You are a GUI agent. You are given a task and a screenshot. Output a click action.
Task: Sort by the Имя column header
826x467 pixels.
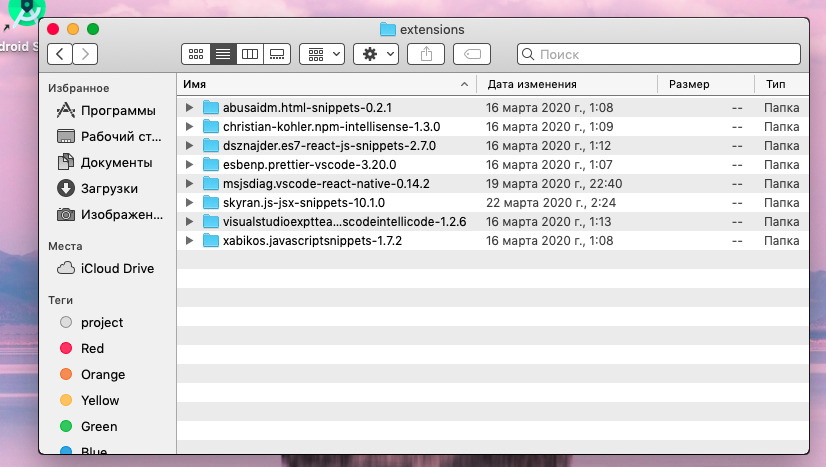tap(327, 84)
